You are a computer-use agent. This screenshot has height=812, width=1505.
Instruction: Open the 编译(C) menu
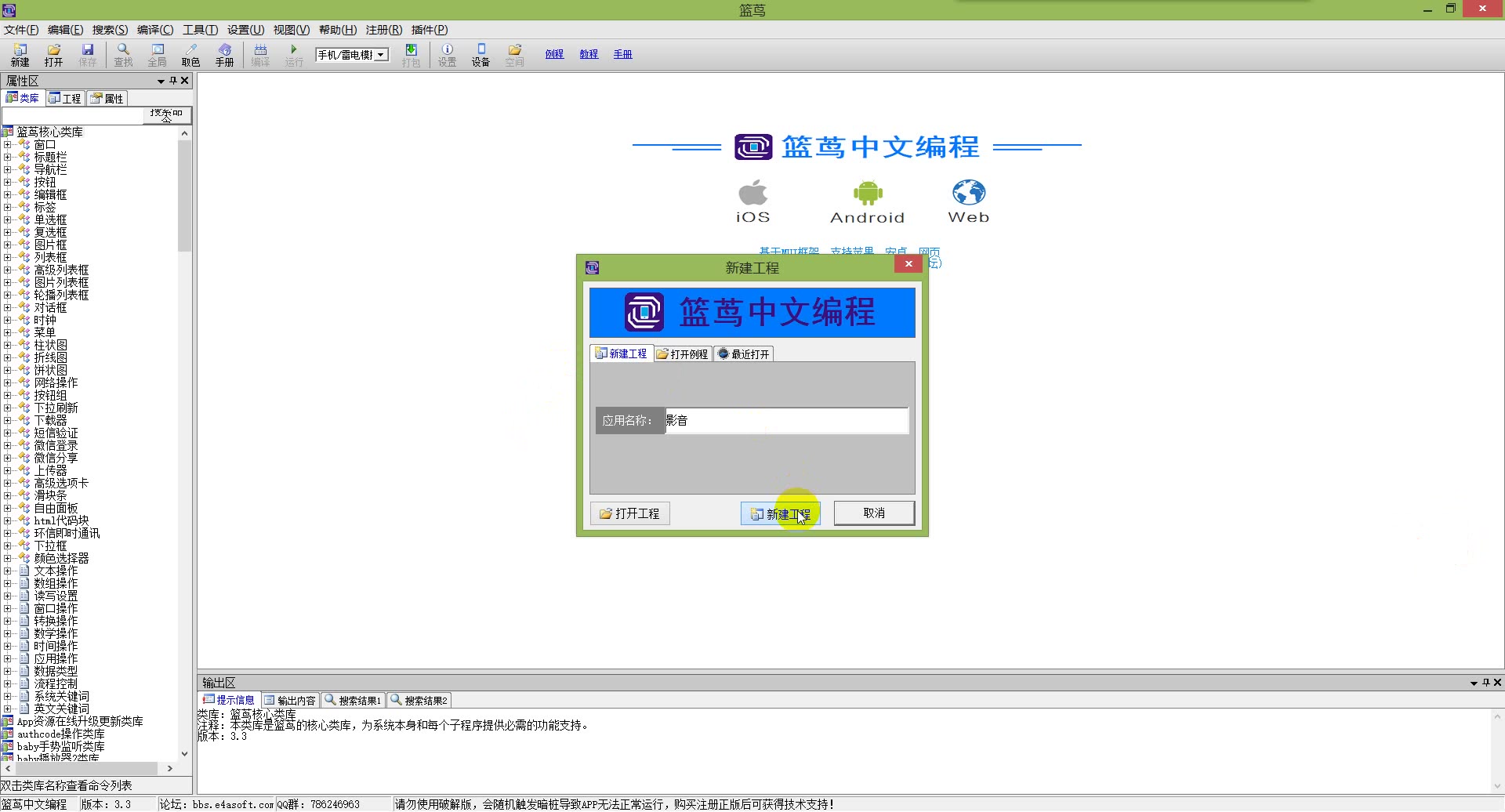tap(155, 30)
